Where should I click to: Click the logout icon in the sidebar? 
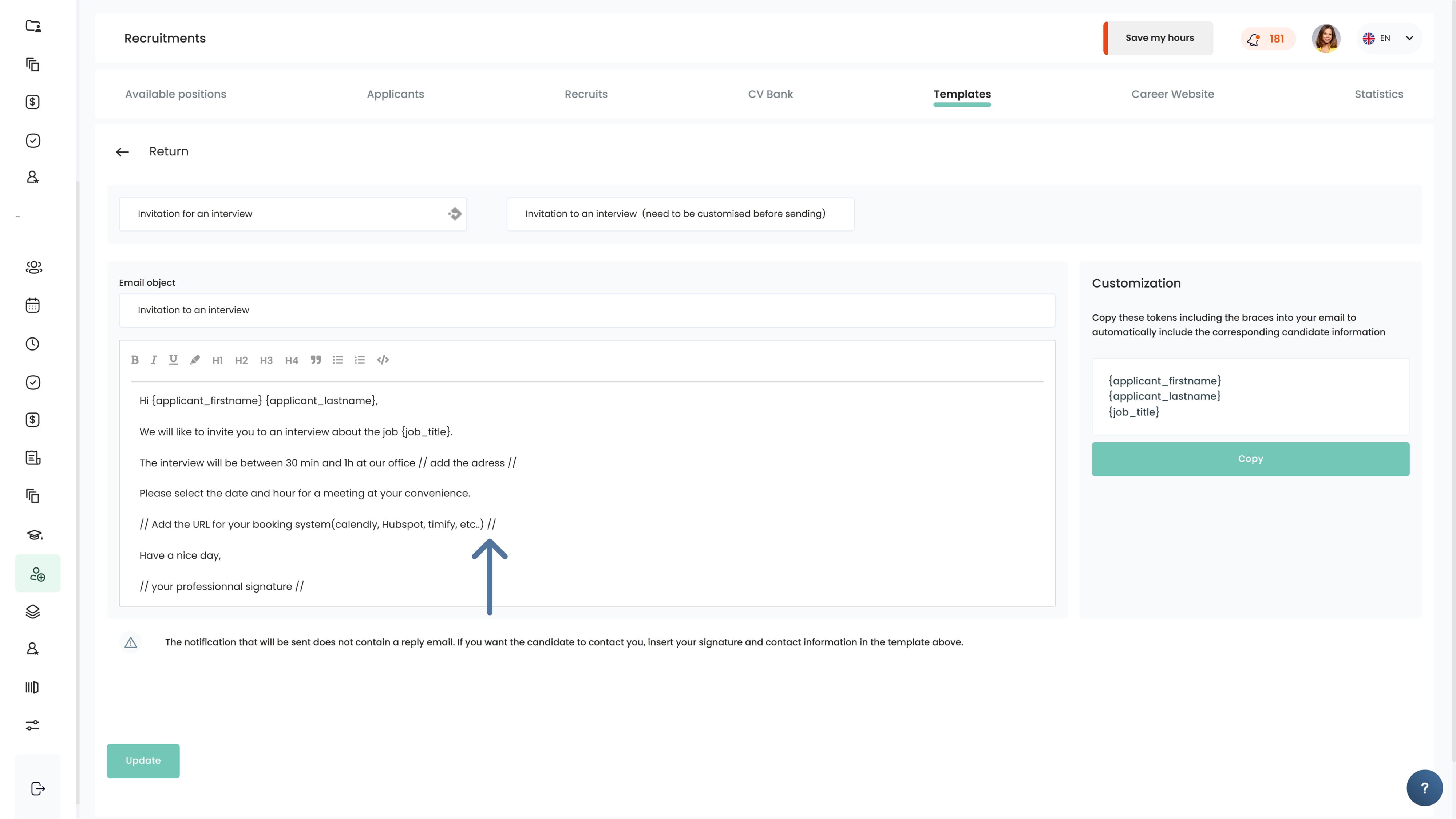tap(38, 788)
